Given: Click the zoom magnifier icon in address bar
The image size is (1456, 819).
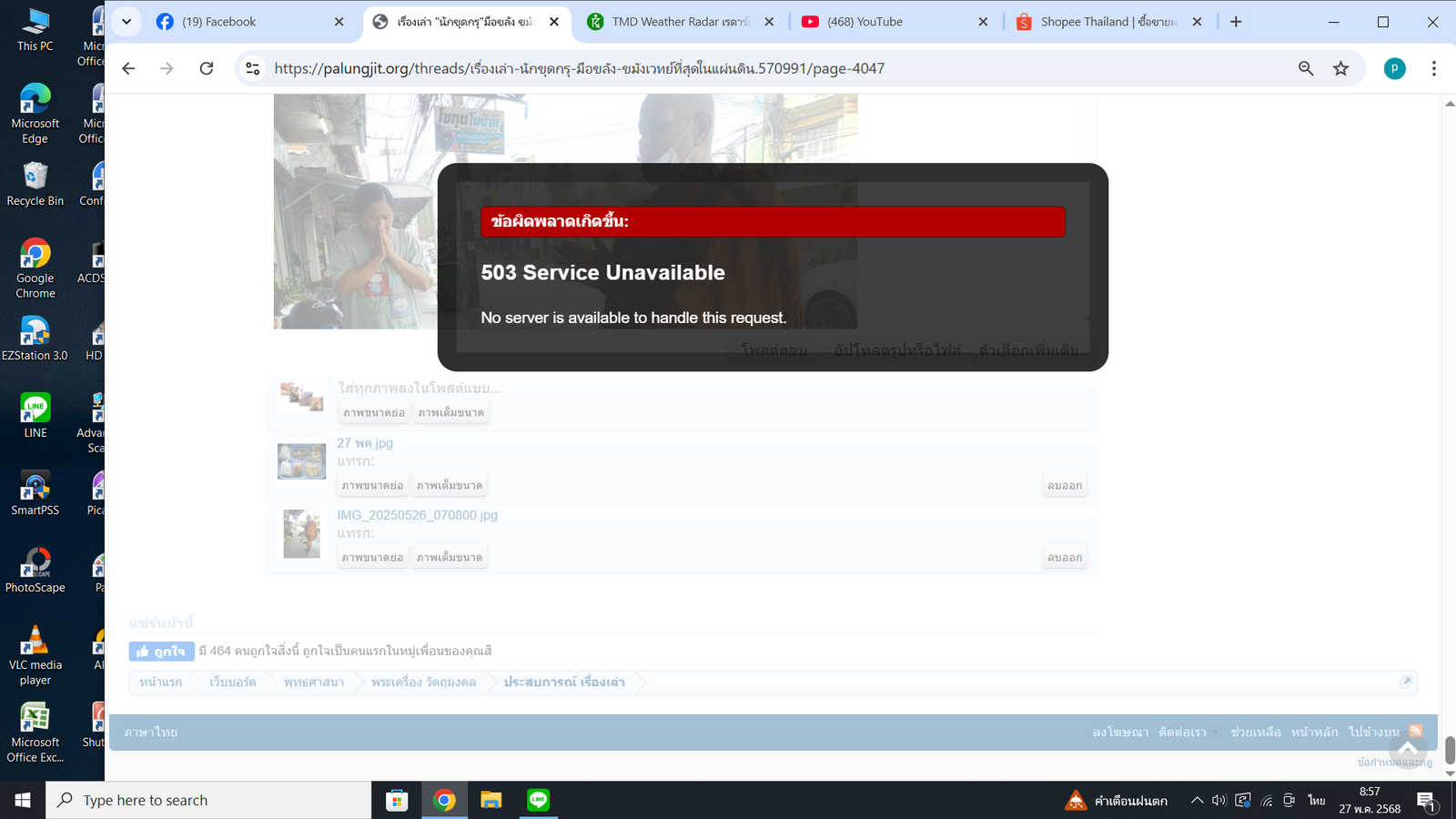Looking at the screenshot, I should pyautogui.click(x=1306, y=68).
